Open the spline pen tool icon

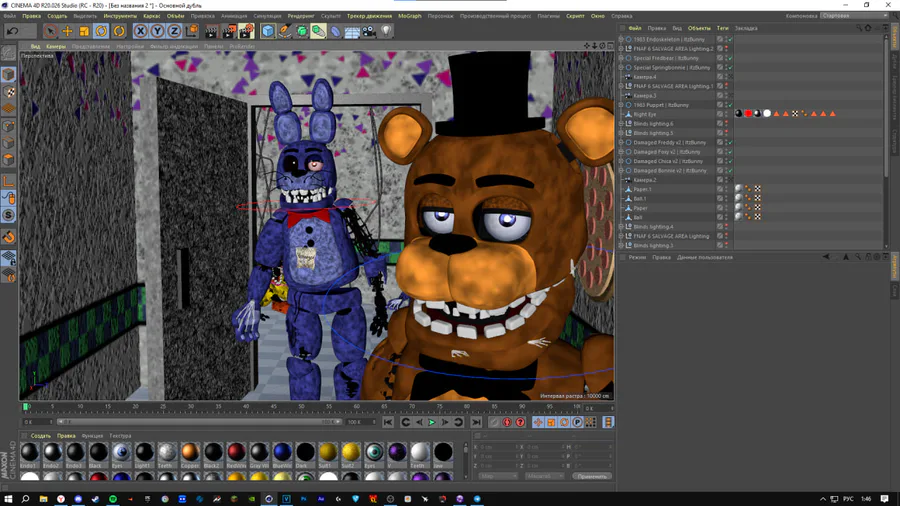[x=285, y=31]
